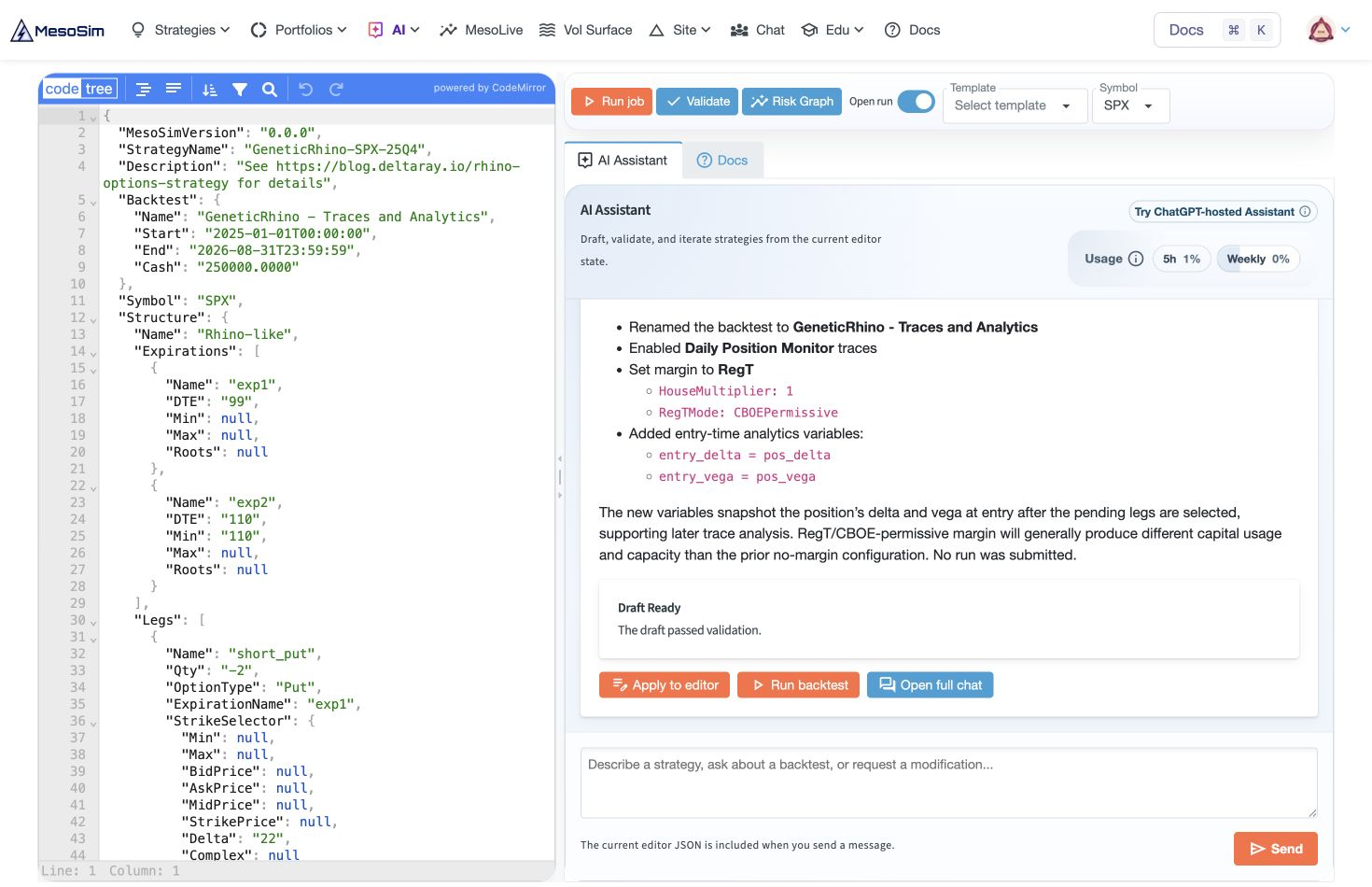Open Docs link in the top navigation
Viewport: 1372px width, 887px height.
pos(913,30)
